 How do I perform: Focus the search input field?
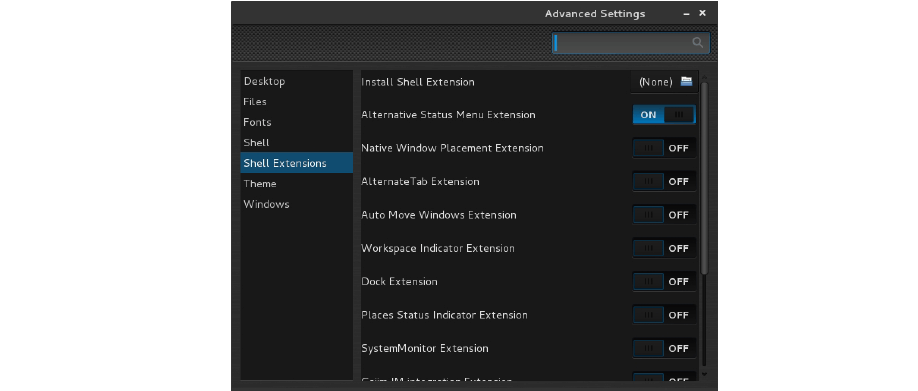[x=631, y=43]
